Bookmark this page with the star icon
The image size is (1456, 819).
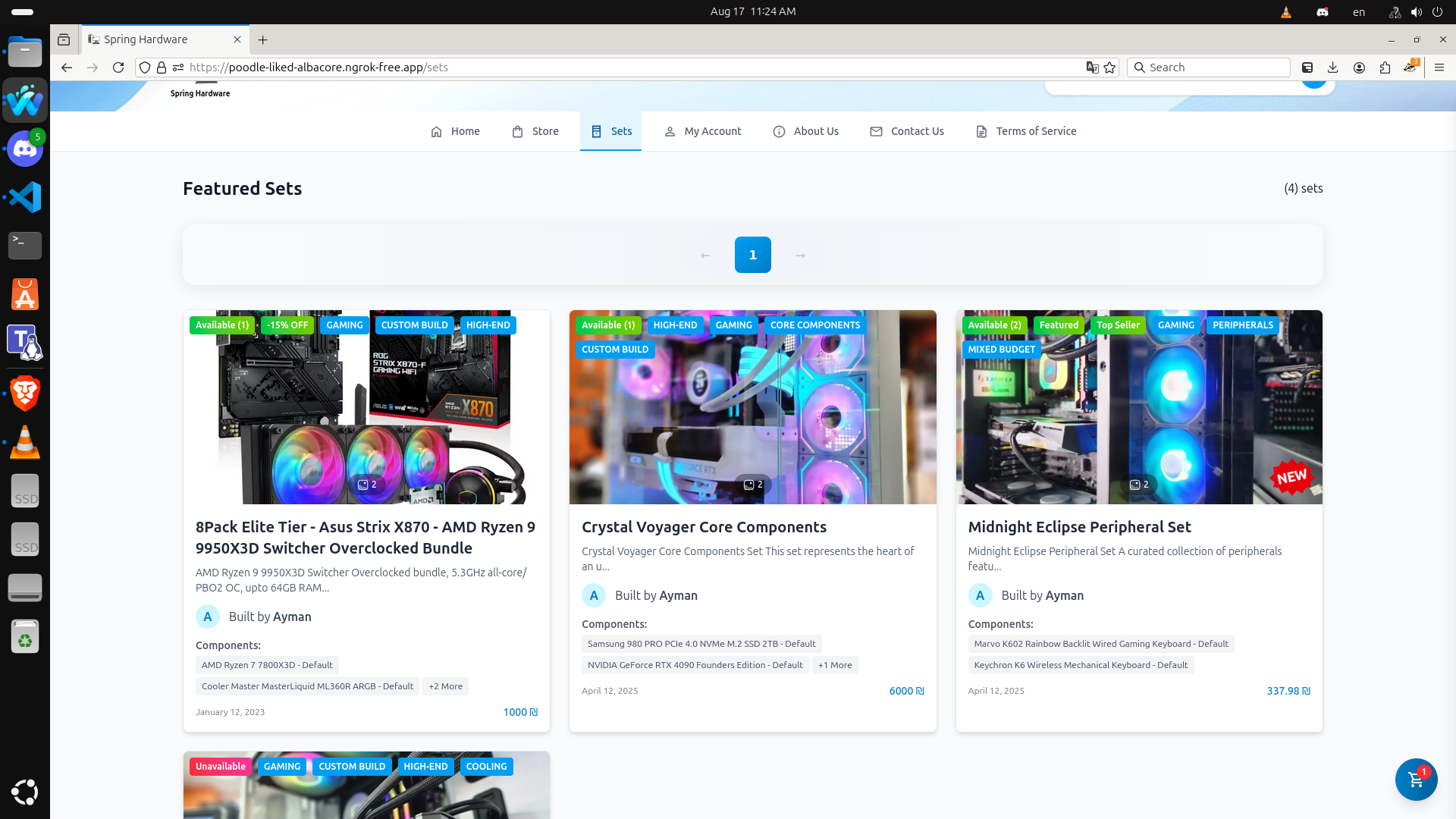[1110, 67]
